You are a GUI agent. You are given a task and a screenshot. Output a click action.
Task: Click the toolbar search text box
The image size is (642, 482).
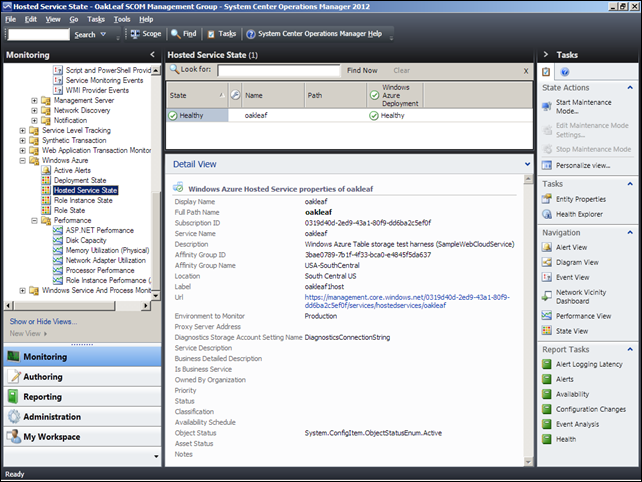(x=39, y=34)
